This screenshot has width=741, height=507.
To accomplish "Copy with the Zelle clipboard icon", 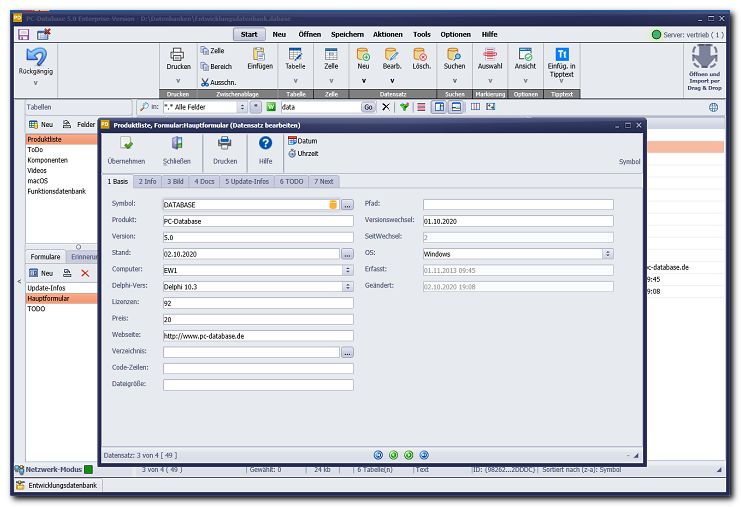I will coord(205,51).
